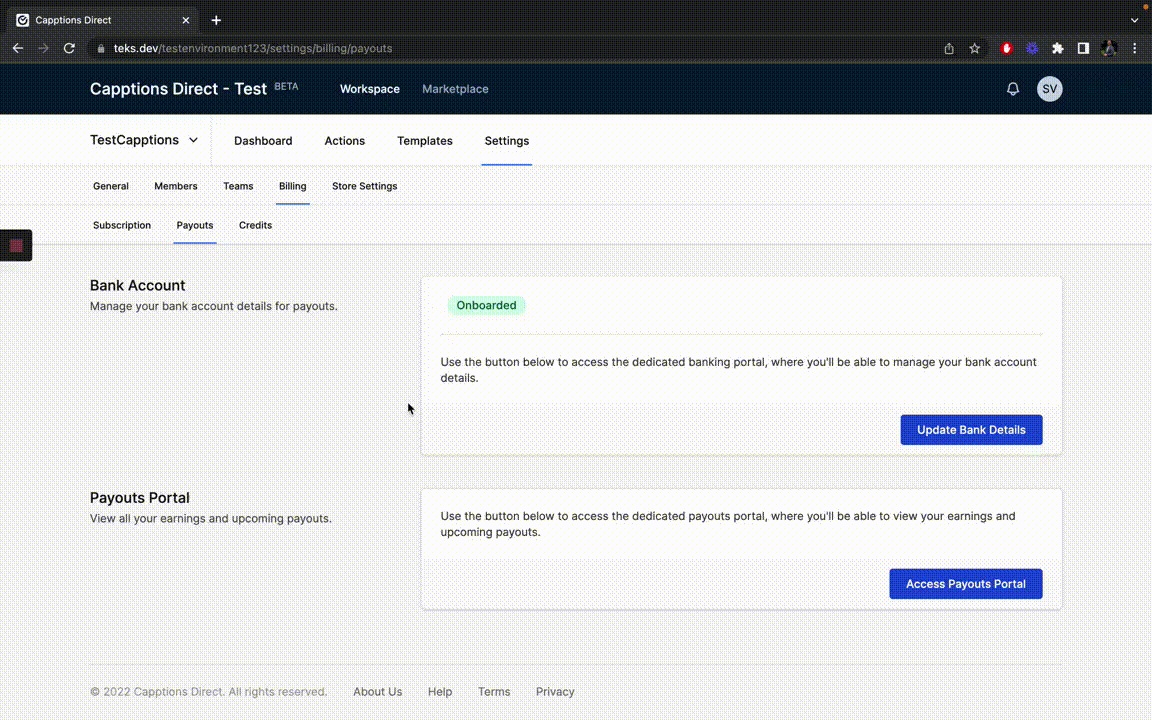Open the Chrome three-dot menu
1152x720 pixels.
point(1134,48)
